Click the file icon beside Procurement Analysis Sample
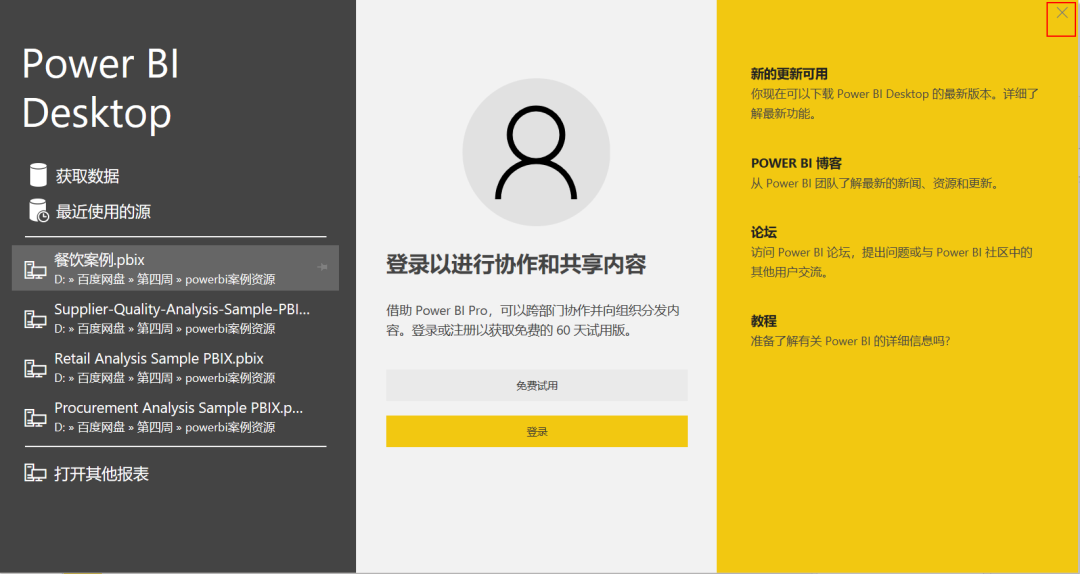Screen dimensions: 1080x574 tap(35, 418)
